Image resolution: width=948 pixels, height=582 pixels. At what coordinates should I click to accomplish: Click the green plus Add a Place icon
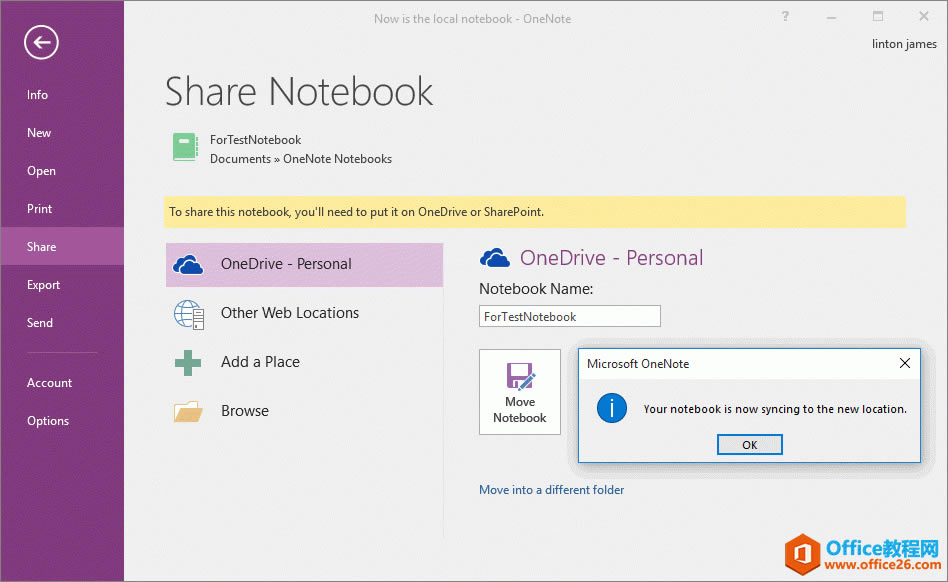point(188,362)
